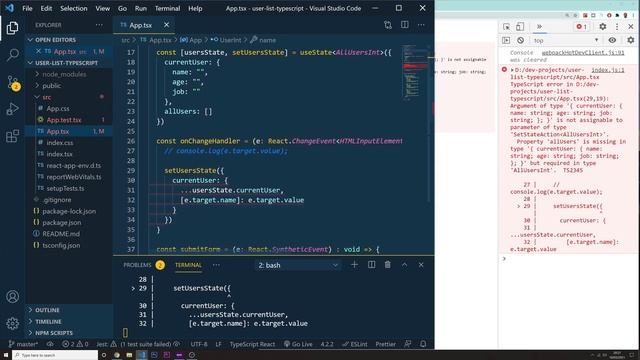Screen dimensions: 640x360
Task: Open tsconfig.json in the file tree
Action: [x=61, y=246]
